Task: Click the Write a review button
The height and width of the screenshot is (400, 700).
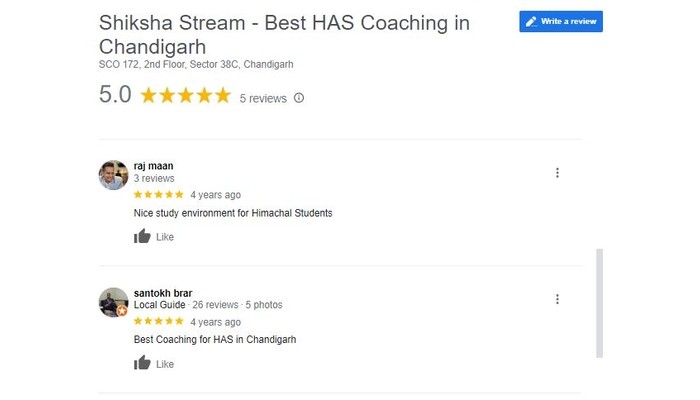Action: pos(561,21)
